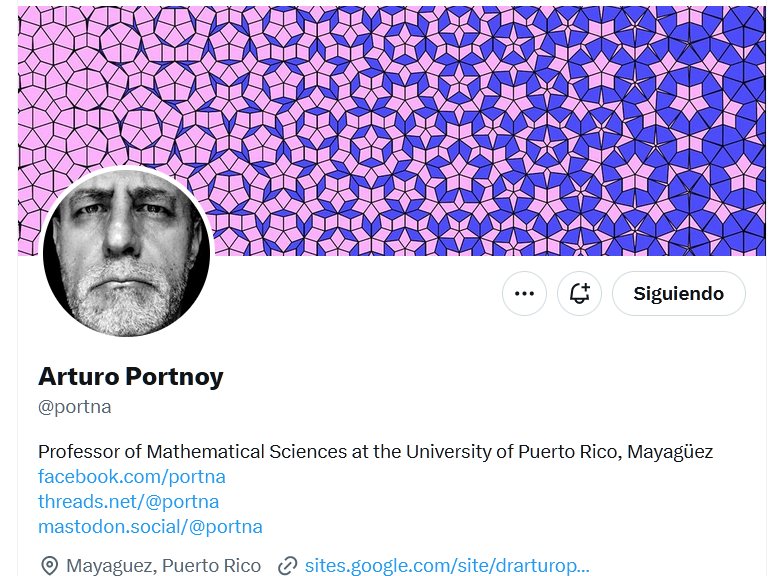Image resolution: width=784 pixels, height=576 pixels.
Task: Click Mathematical Sciences in the bio
Action: point(236,451)
